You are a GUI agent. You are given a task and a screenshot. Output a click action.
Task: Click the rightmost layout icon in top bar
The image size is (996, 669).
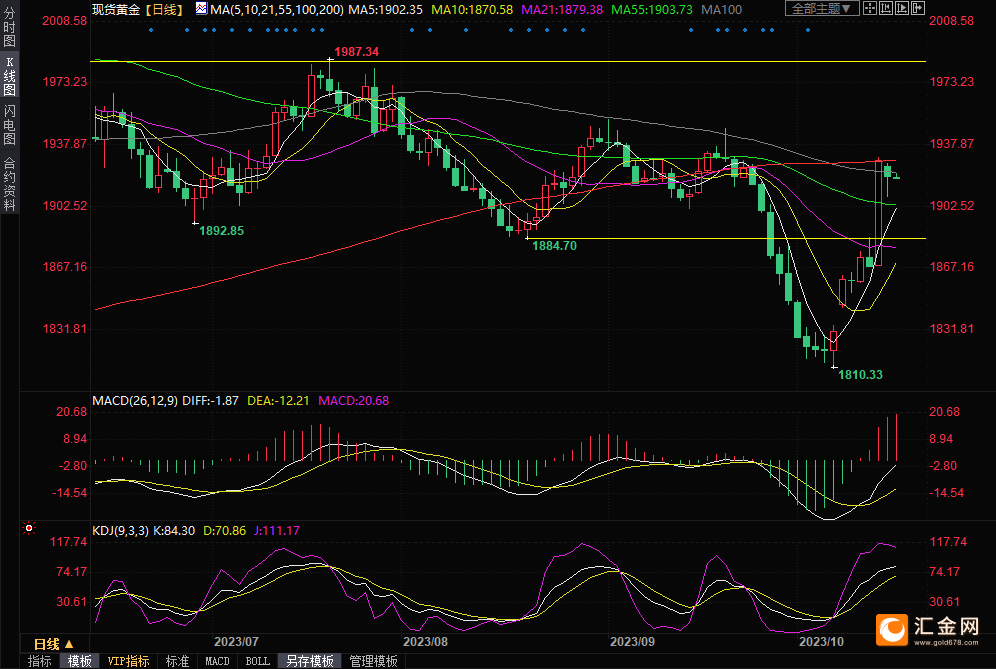coord(919,8)
